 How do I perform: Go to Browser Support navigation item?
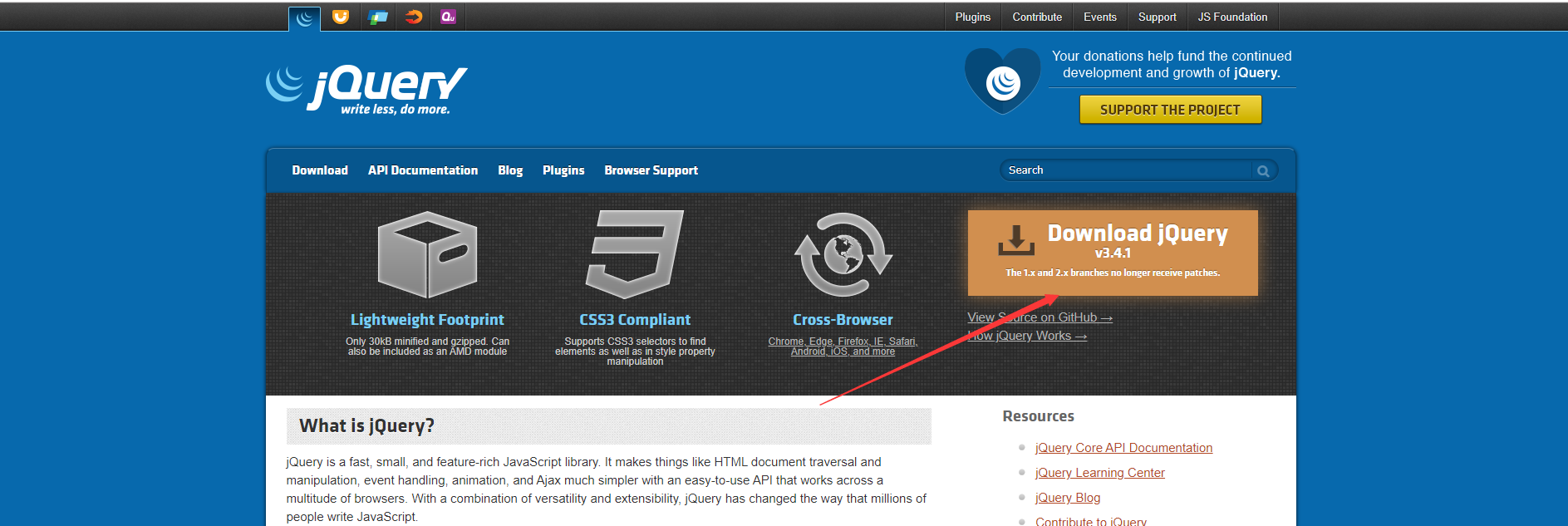651,170
